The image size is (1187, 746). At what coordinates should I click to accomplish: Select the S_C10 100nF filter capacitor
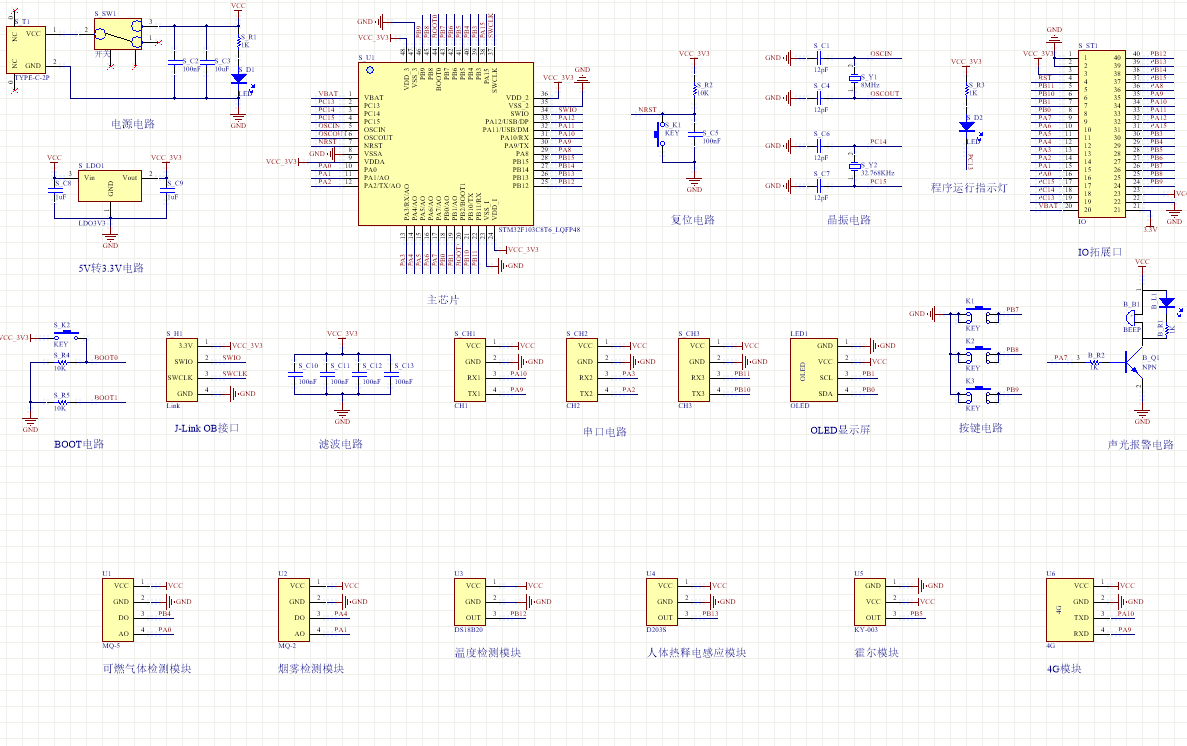[x=294, y=373]
